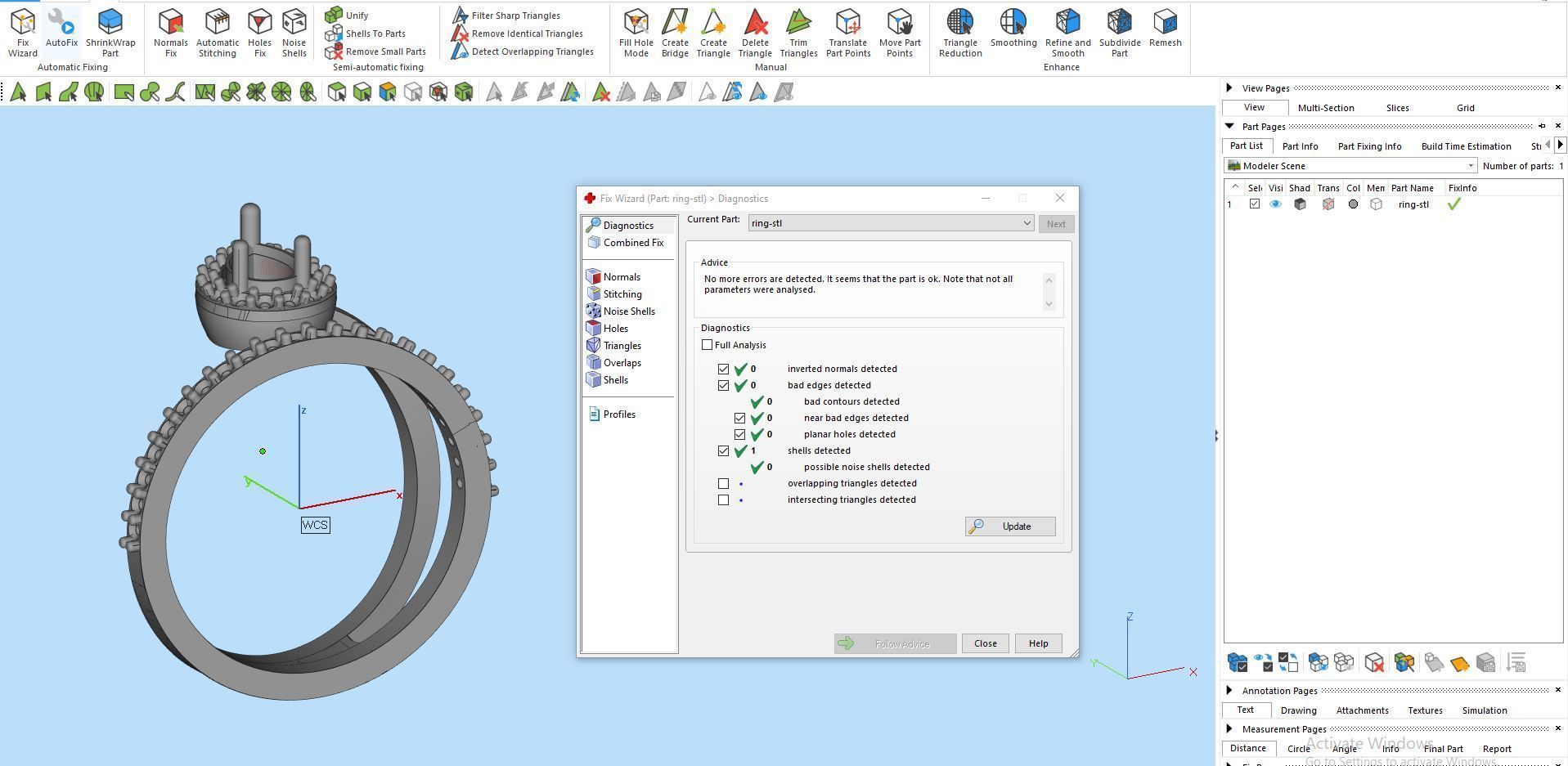Choose Translate Part Points
Viewport: 1568px width, 766px height.
pos(848,34)
